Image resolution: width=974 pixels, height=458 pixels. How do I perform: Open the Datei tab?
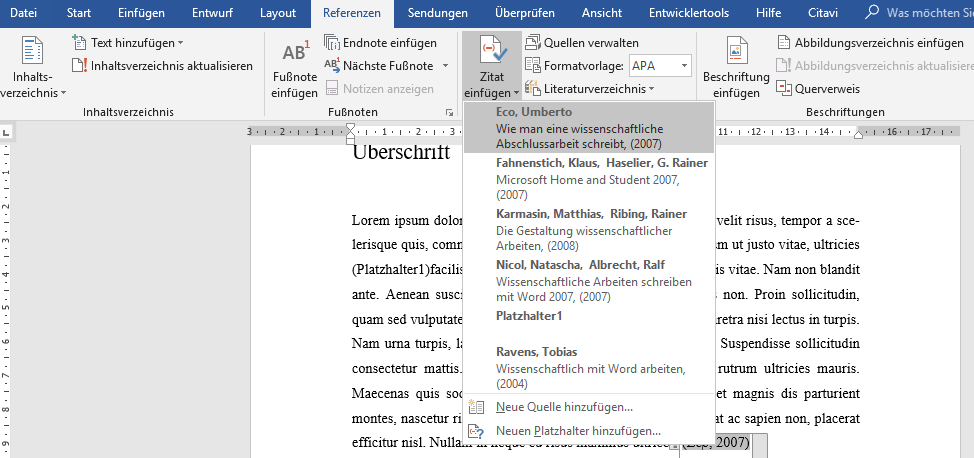click(23, 13)
